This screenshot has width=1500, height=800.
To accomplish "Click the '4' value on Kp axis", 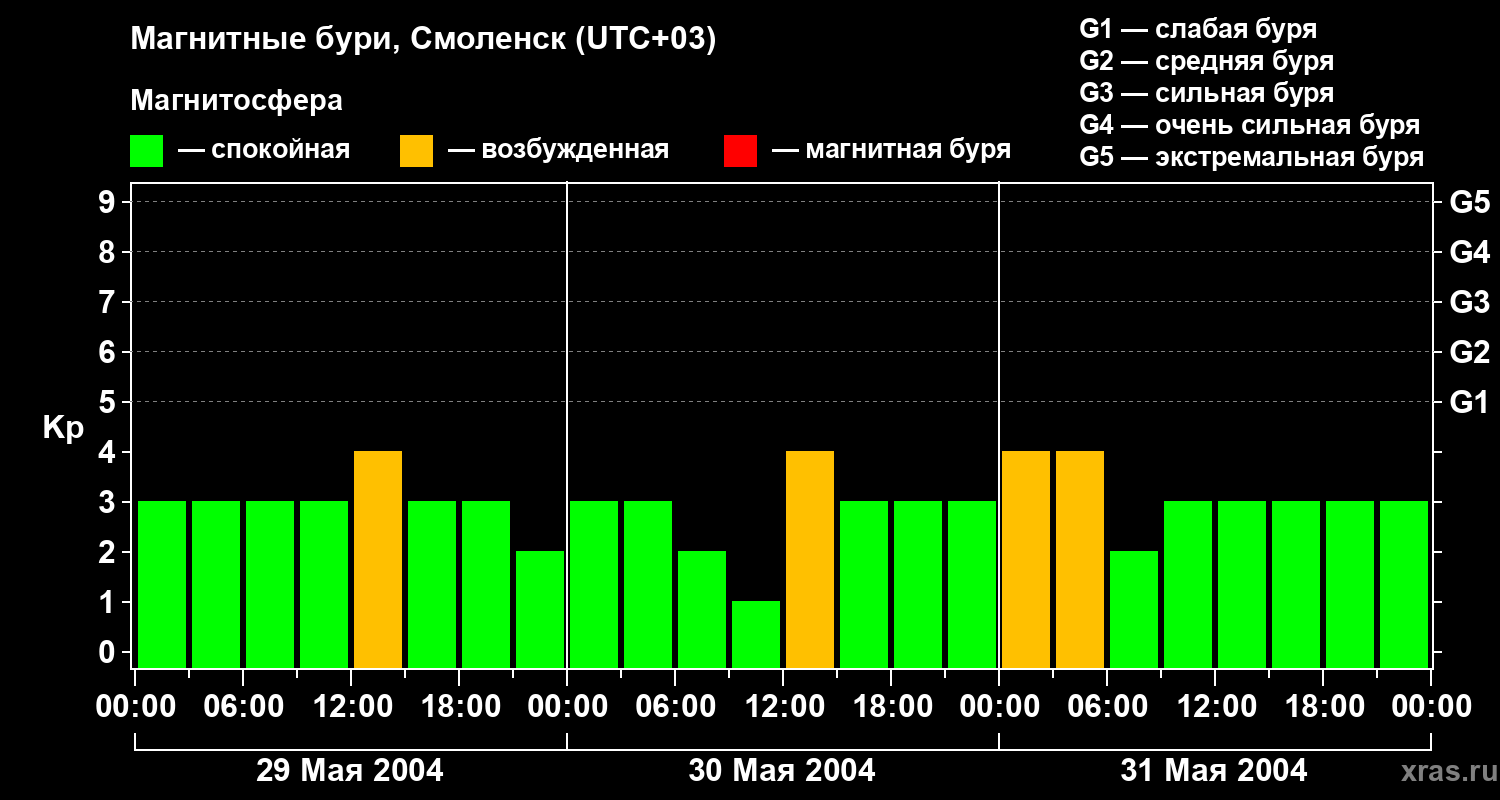I will click(109, 452).
